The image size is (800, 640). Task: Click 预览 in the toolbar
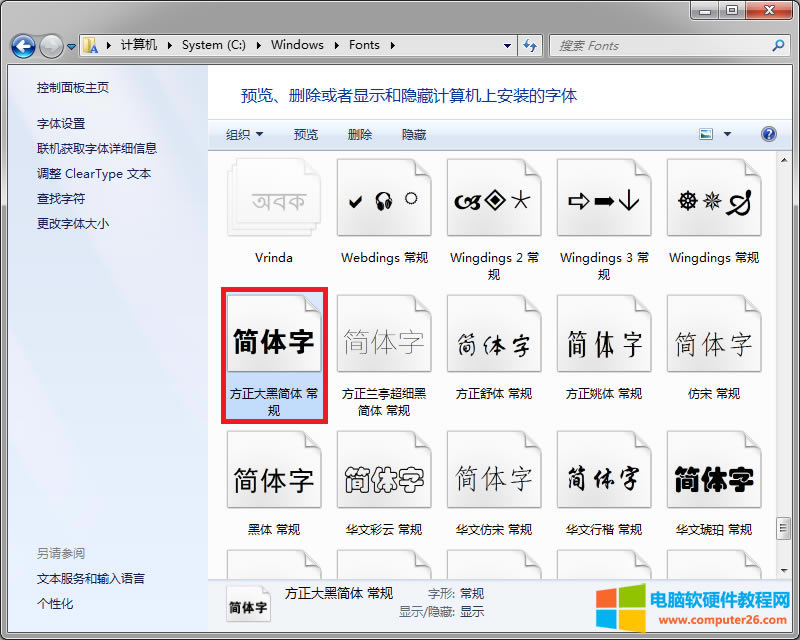pos(306,135)
